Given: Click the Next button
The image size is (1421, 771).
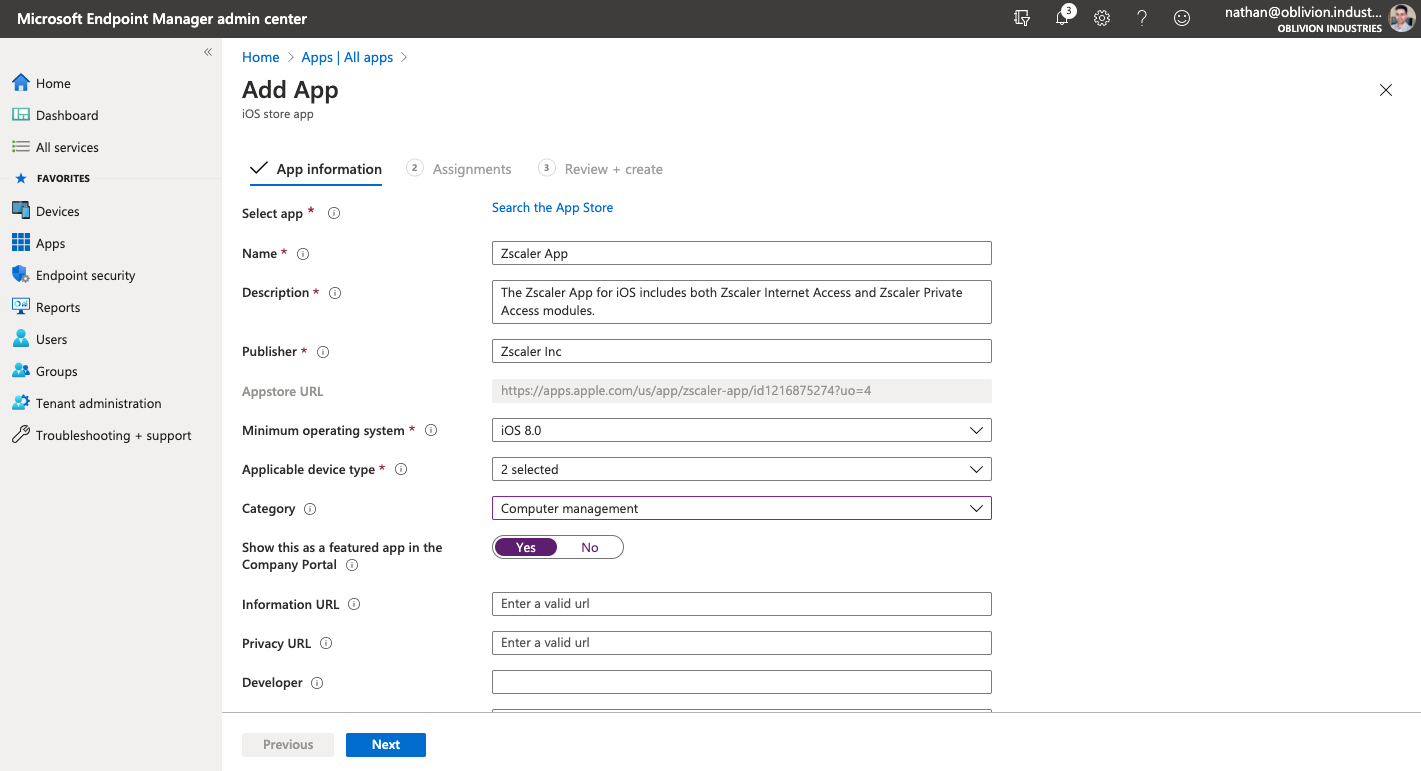Looking at the screenshot, I should (386, 744).
